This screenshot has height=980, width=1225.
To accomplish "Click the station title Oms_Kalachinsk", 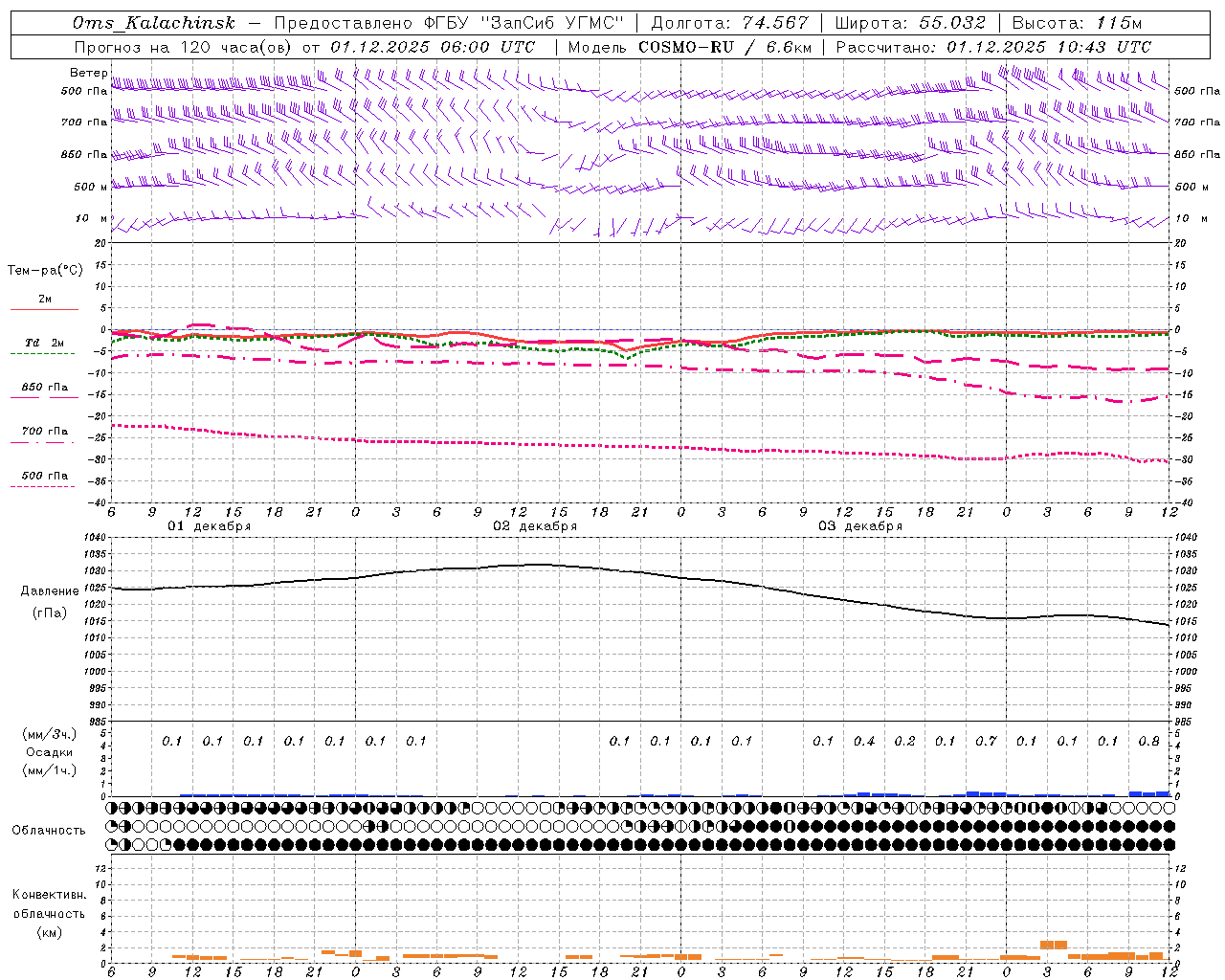I will click(x=154, y=23).
